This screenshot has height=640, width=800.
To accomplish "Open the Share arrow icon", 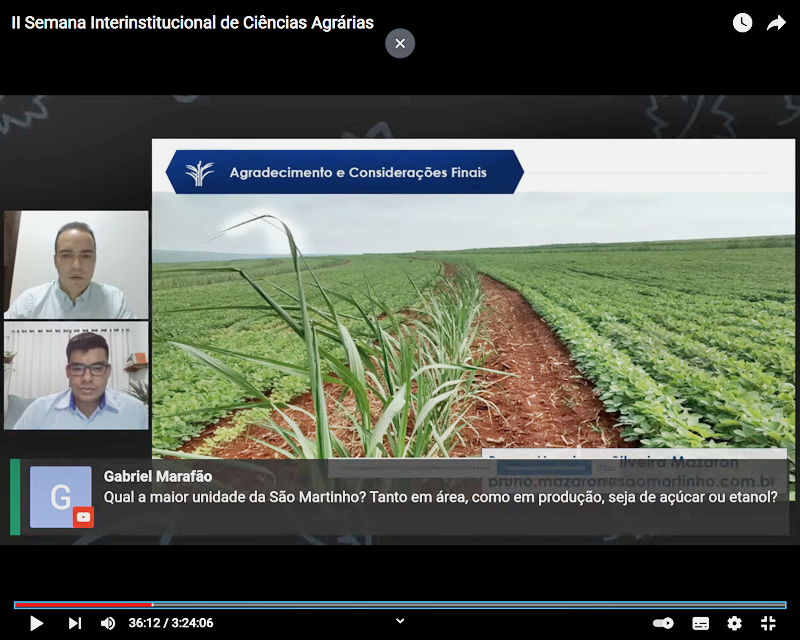I will tap(776, 23).
